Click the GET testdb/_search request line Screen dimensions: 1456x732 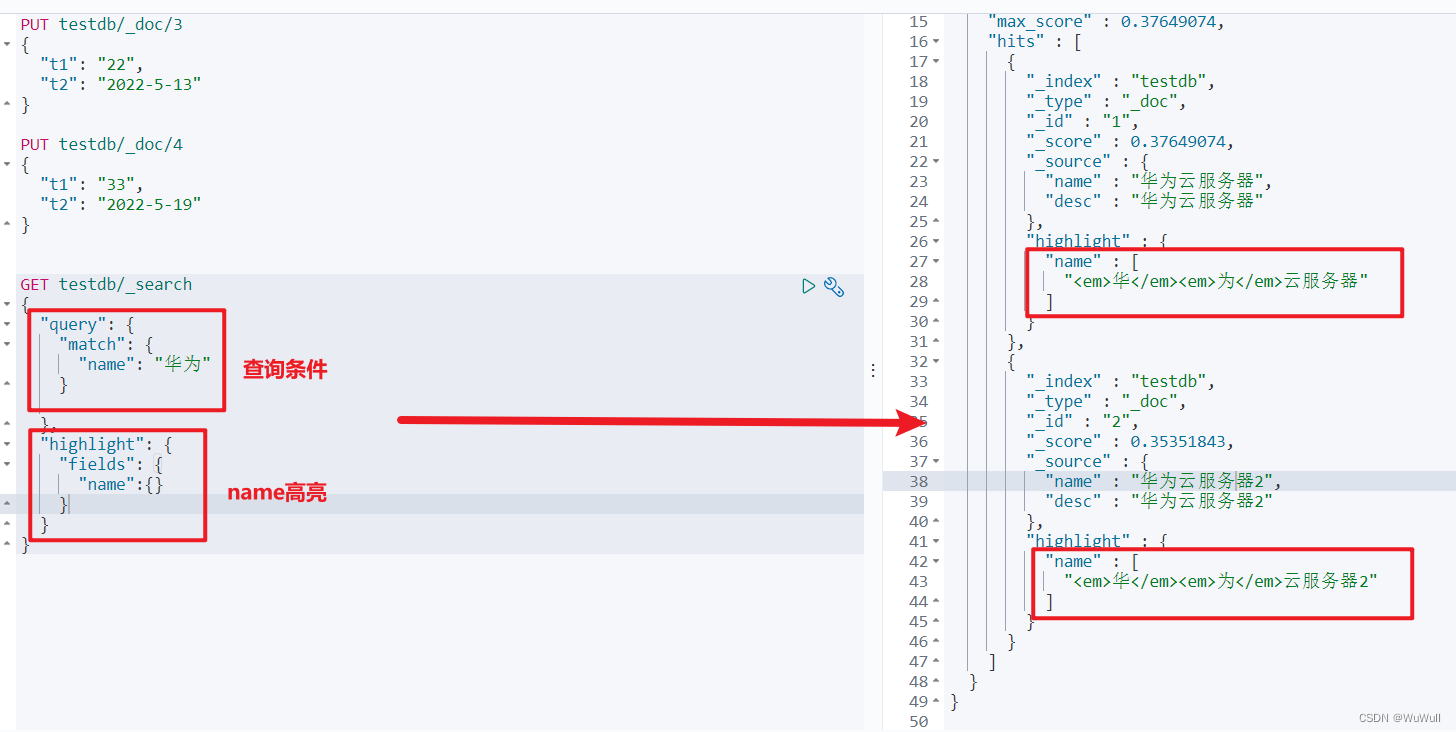tap(106, 284)
